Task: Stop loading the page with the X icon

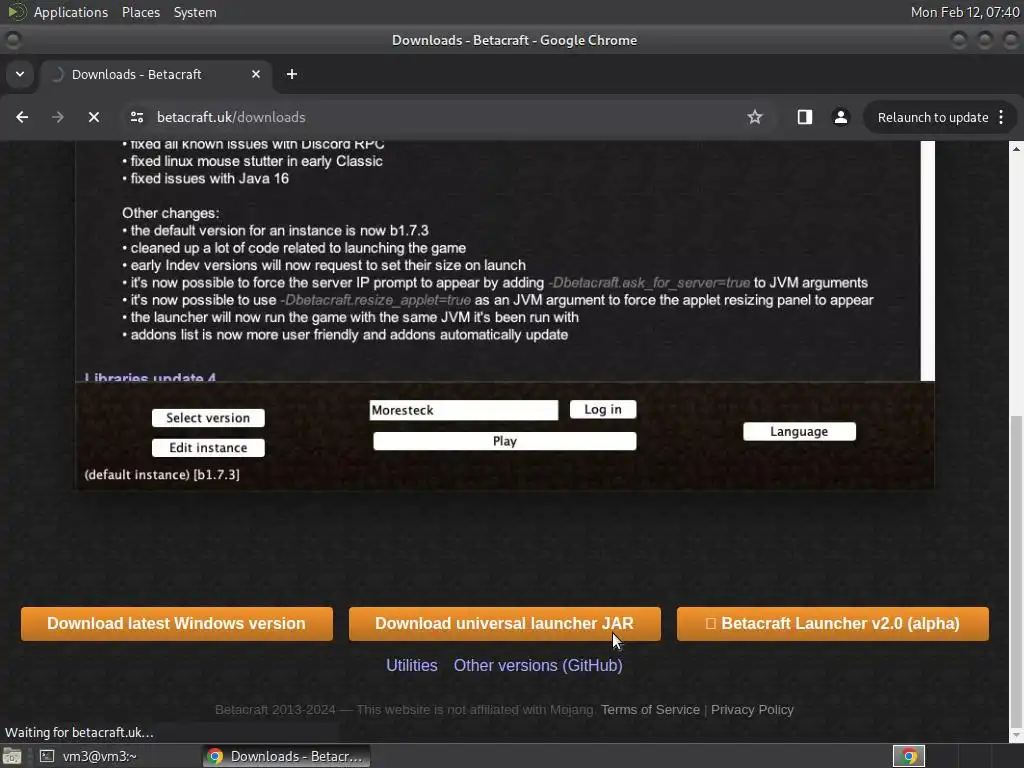Action: coord(94,117)
